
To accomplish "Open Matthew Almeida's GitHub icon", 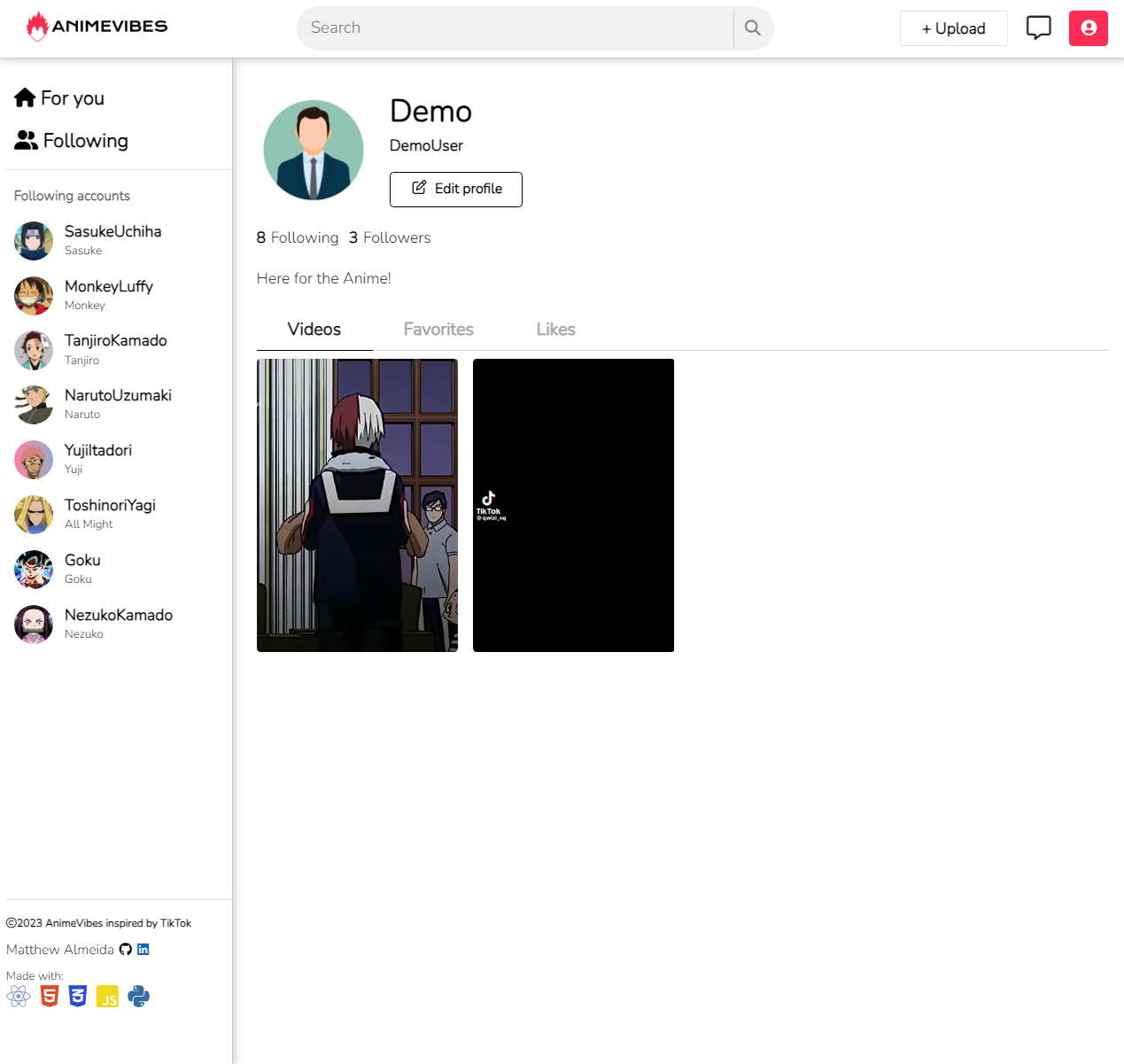I will [x=126, y=950].
